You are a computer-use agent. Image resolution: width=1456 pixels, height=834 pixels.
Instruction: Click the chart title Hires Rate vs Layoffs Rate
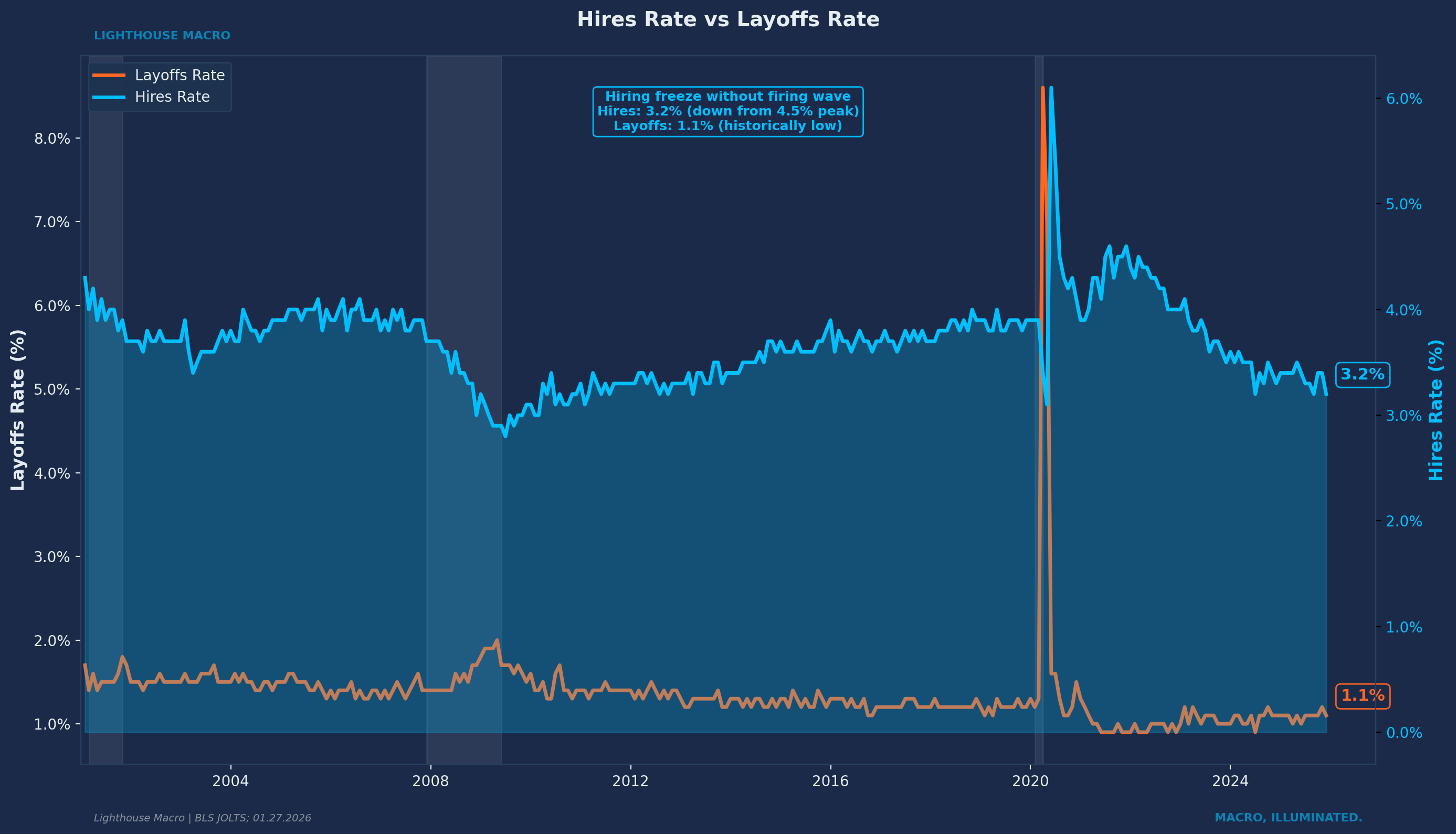point(727,19)
